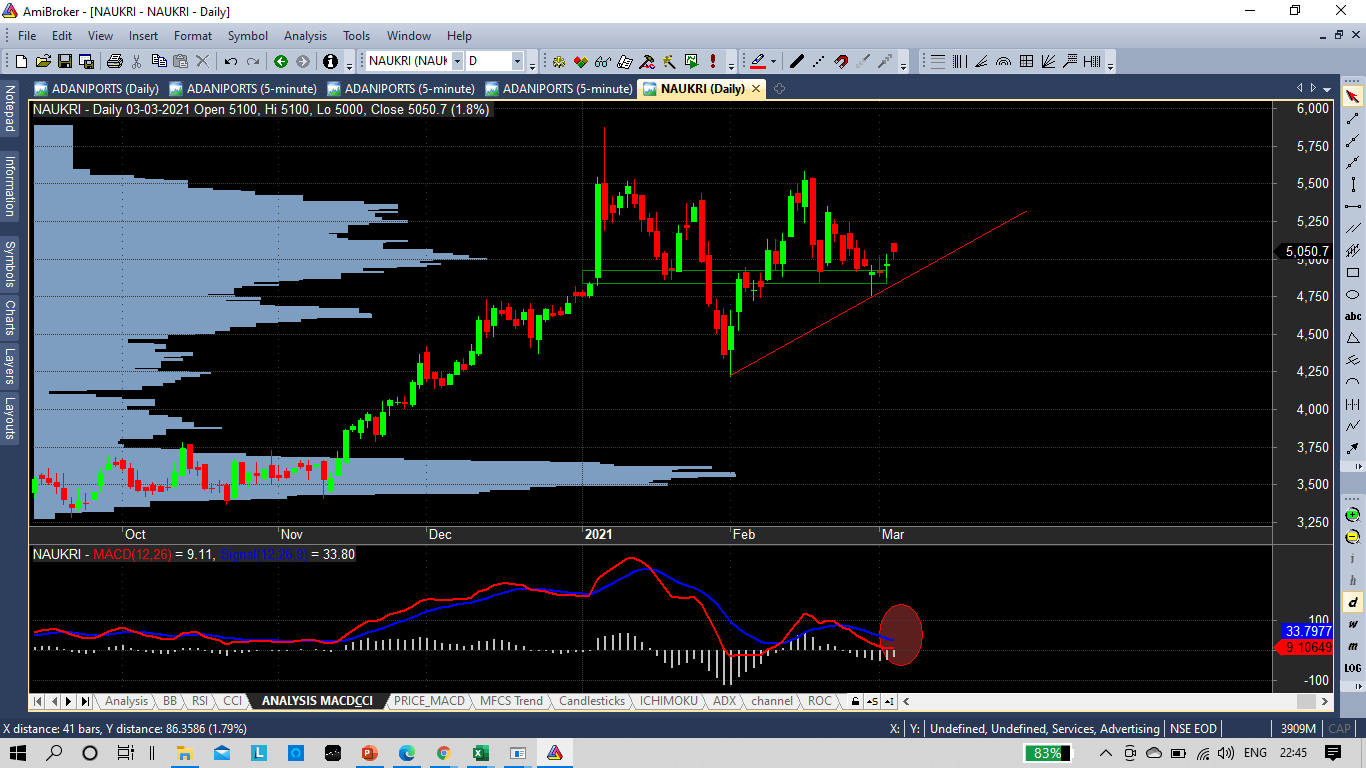1366x768 pixels.
Task: Select the Fibonacci arcs drawing tool
Action: pos(1003,61)
